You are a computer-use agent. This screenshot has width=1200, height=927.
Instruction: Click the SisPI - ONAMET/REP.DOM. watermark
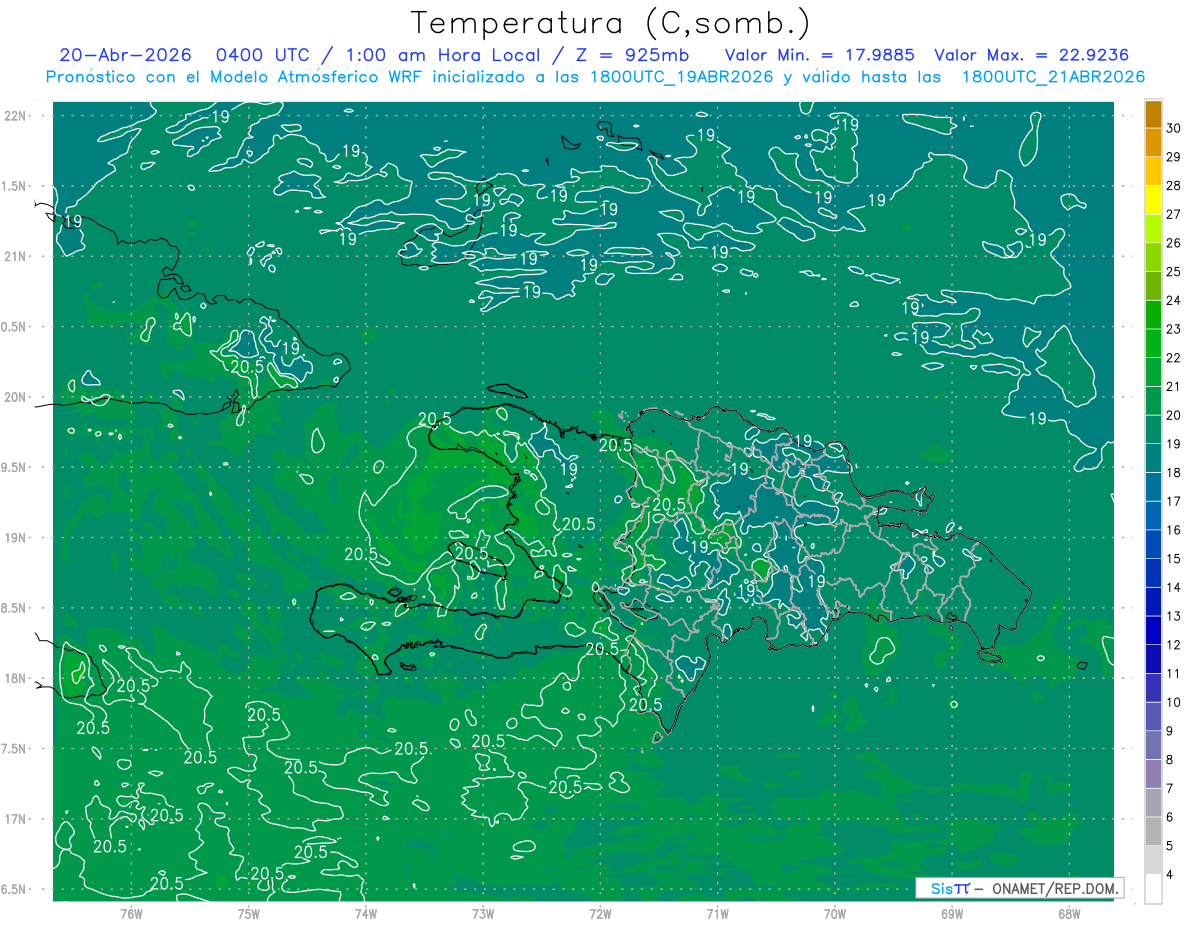click(1020, 888)
